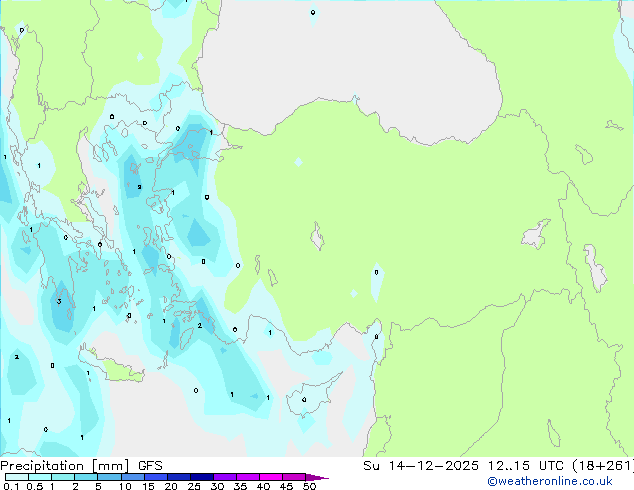Choose the 35–40 mm violet legend swatch
Image resolution: width=634 pixels, height=490 pixels.
tap(247, 477)
